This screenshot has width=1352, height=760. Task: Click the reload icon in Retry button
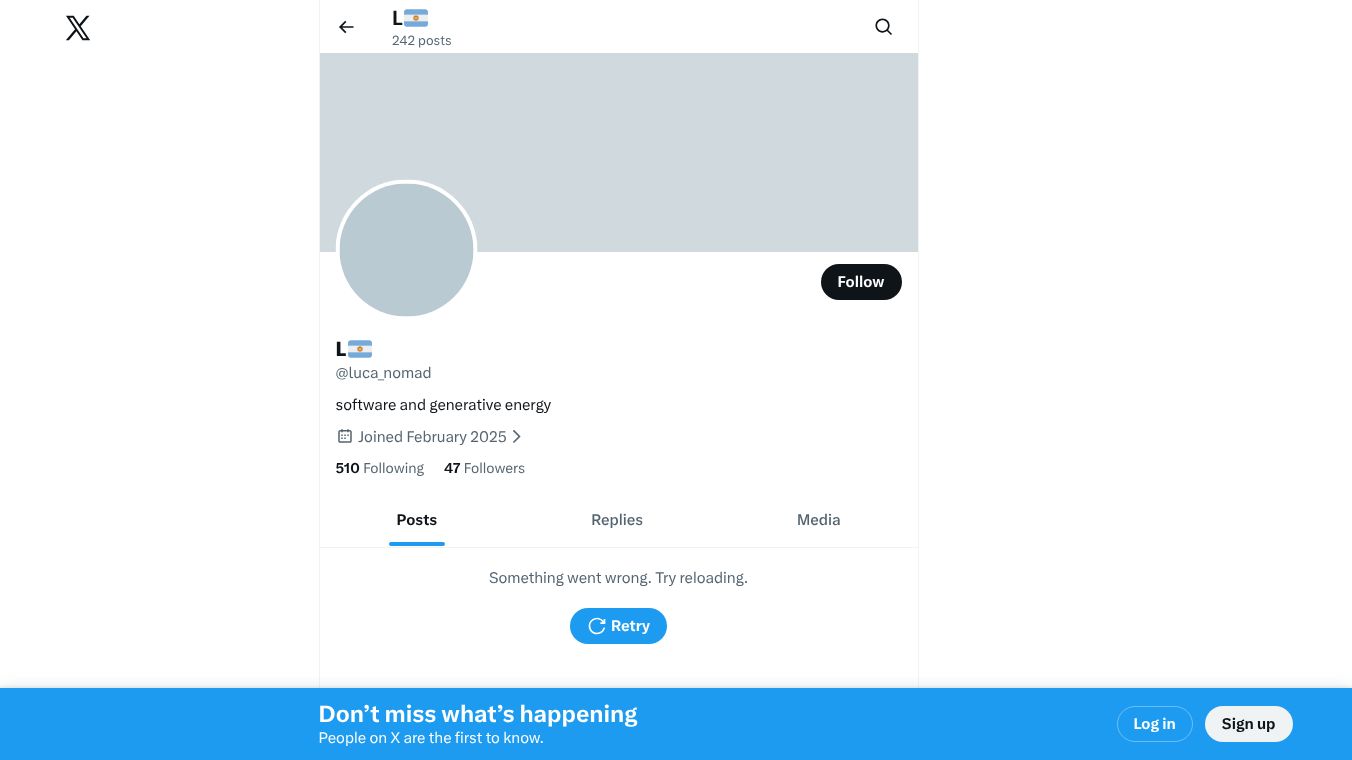(597, 626)
